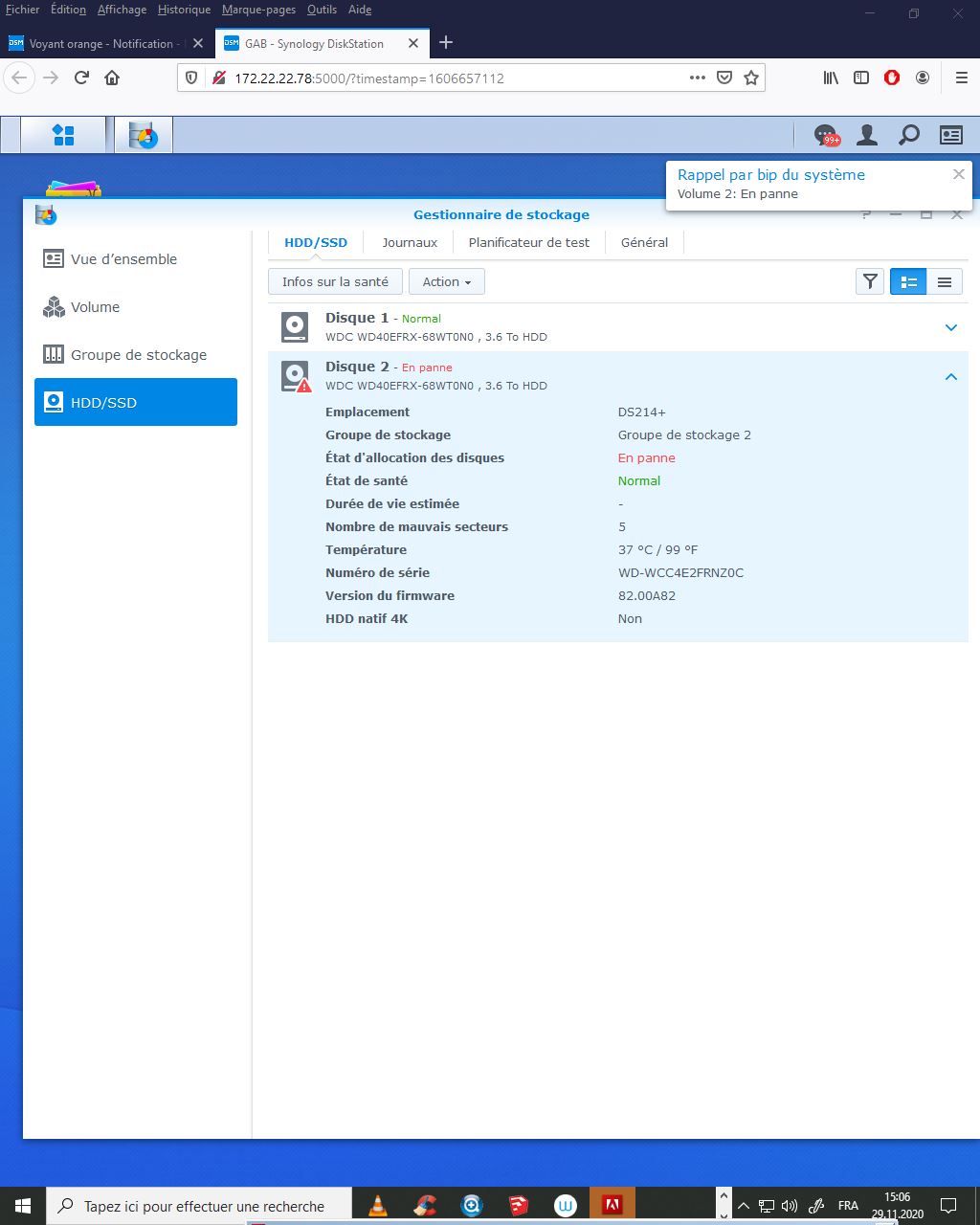
Task: Select Volume in the sidebar
Action: click(95, 307)
